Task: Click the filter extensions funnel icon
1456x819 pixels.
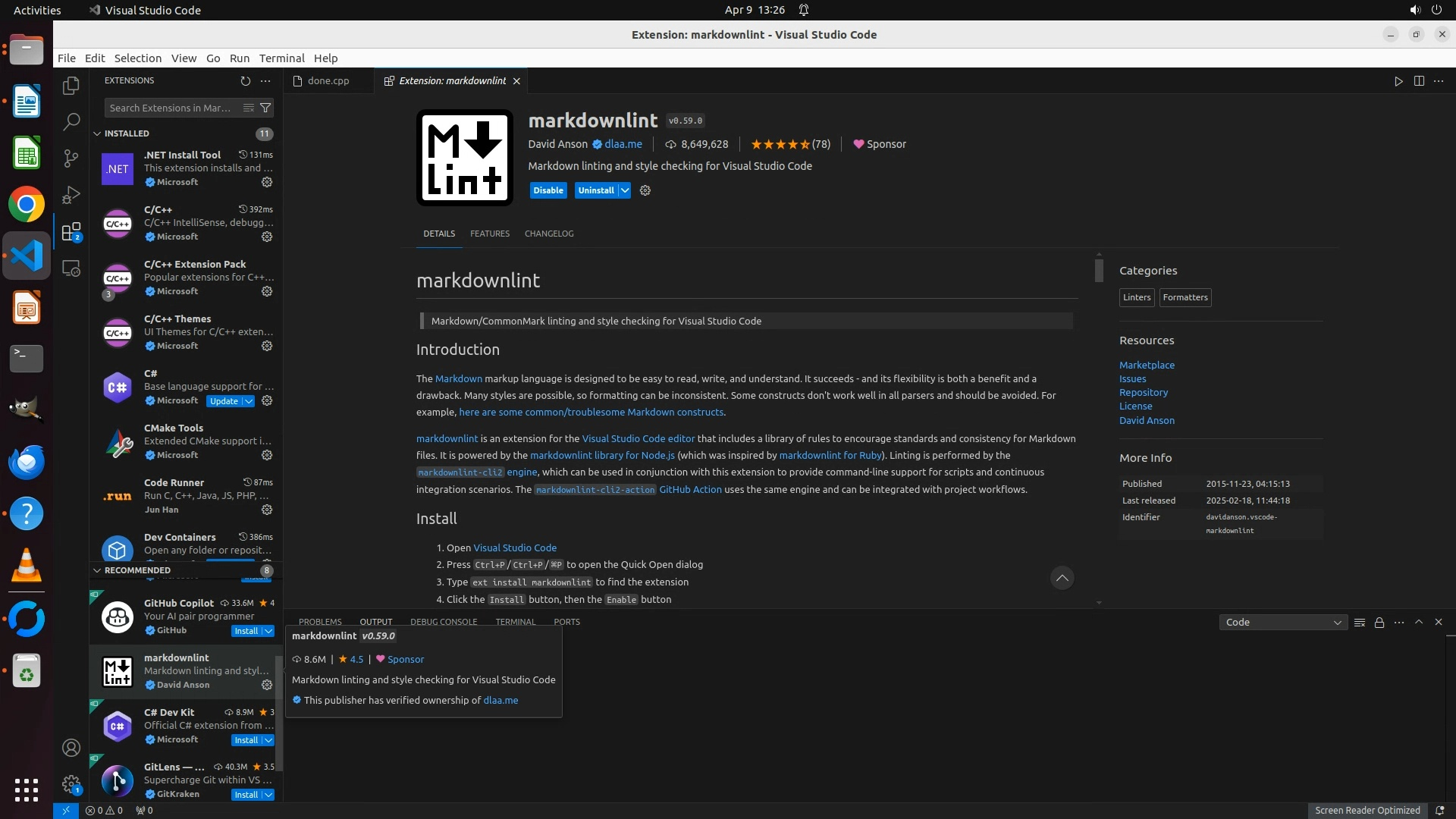Action: pos(265,108)
